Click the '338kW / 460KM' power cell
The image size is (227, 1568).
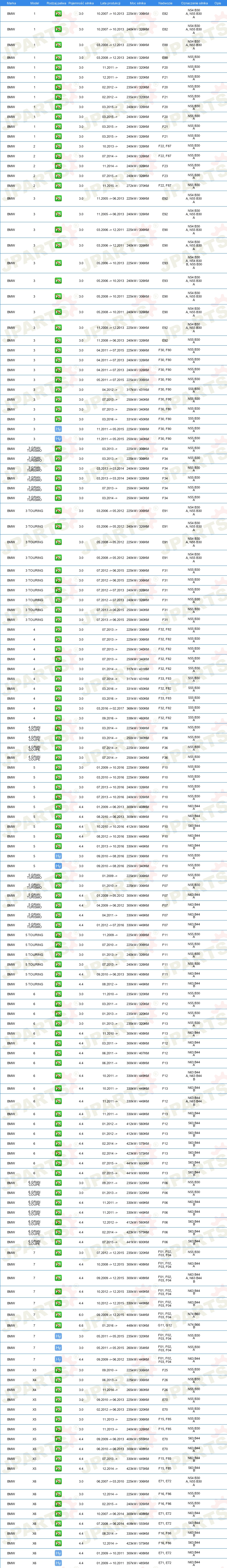pyautogui.click(x=137, y=718)
